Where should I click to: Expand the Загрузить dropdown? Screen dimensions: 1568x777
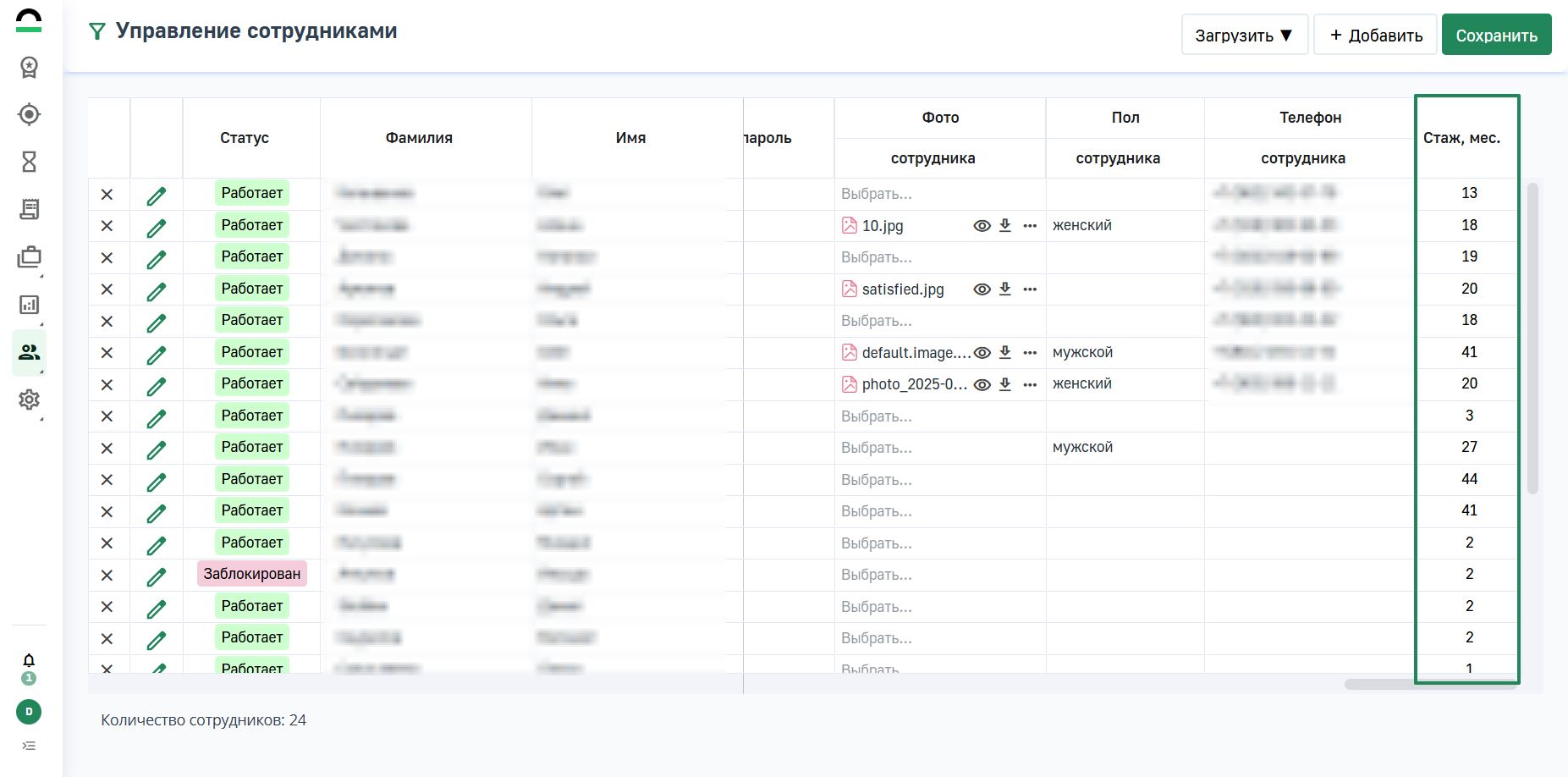click(x=1244, y=36)
